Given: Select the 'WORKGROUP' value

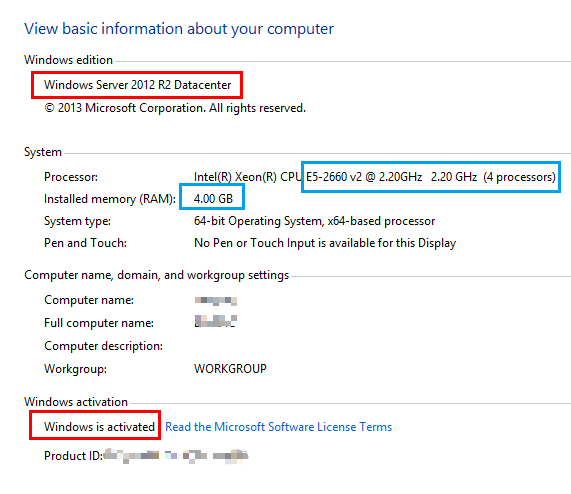Looking at the screenshot, I should (230, 369).
